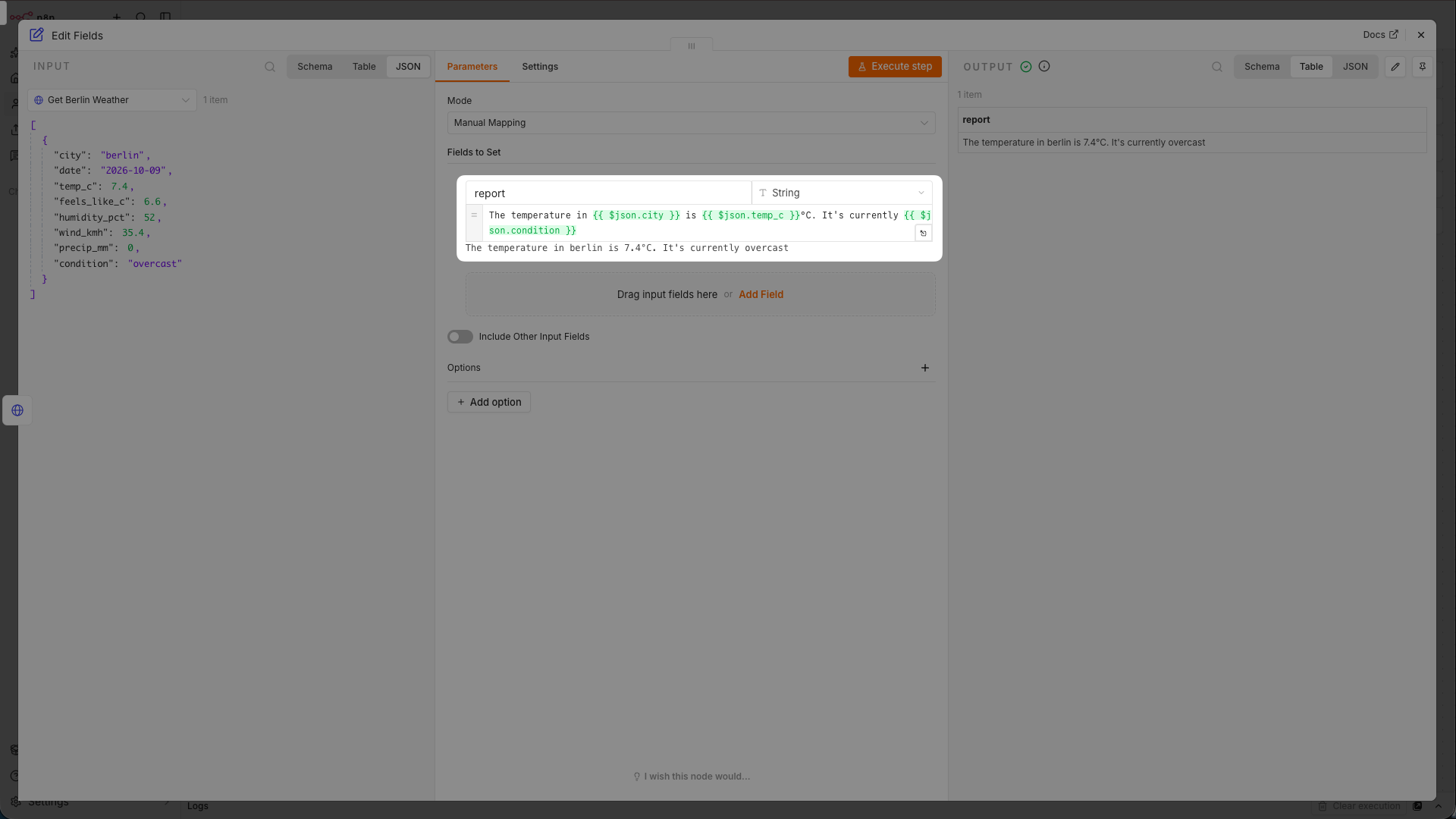
Task: Click the report field name input
Action: point(608,193)
